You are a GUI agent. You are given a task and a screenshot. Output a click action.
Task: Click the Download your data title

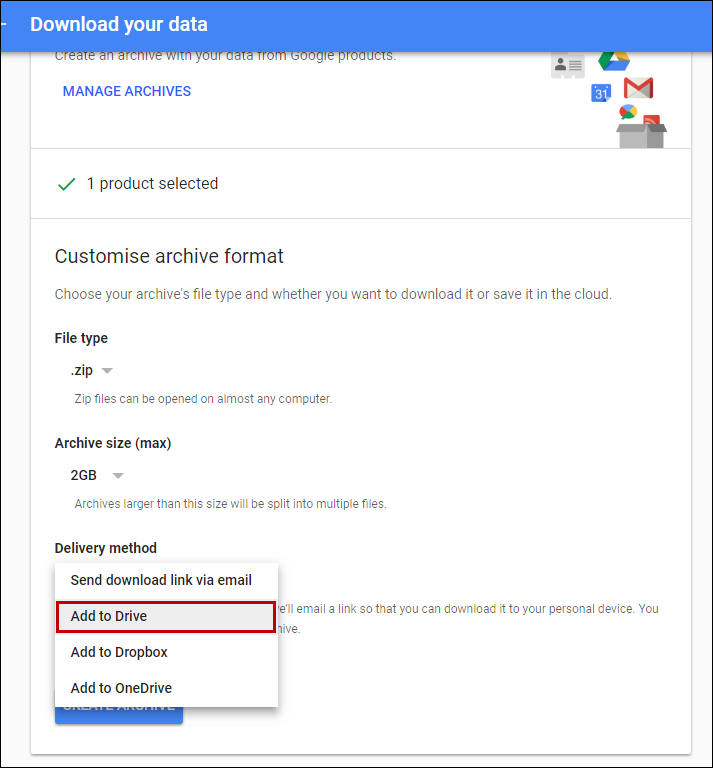tap(119, 24)
